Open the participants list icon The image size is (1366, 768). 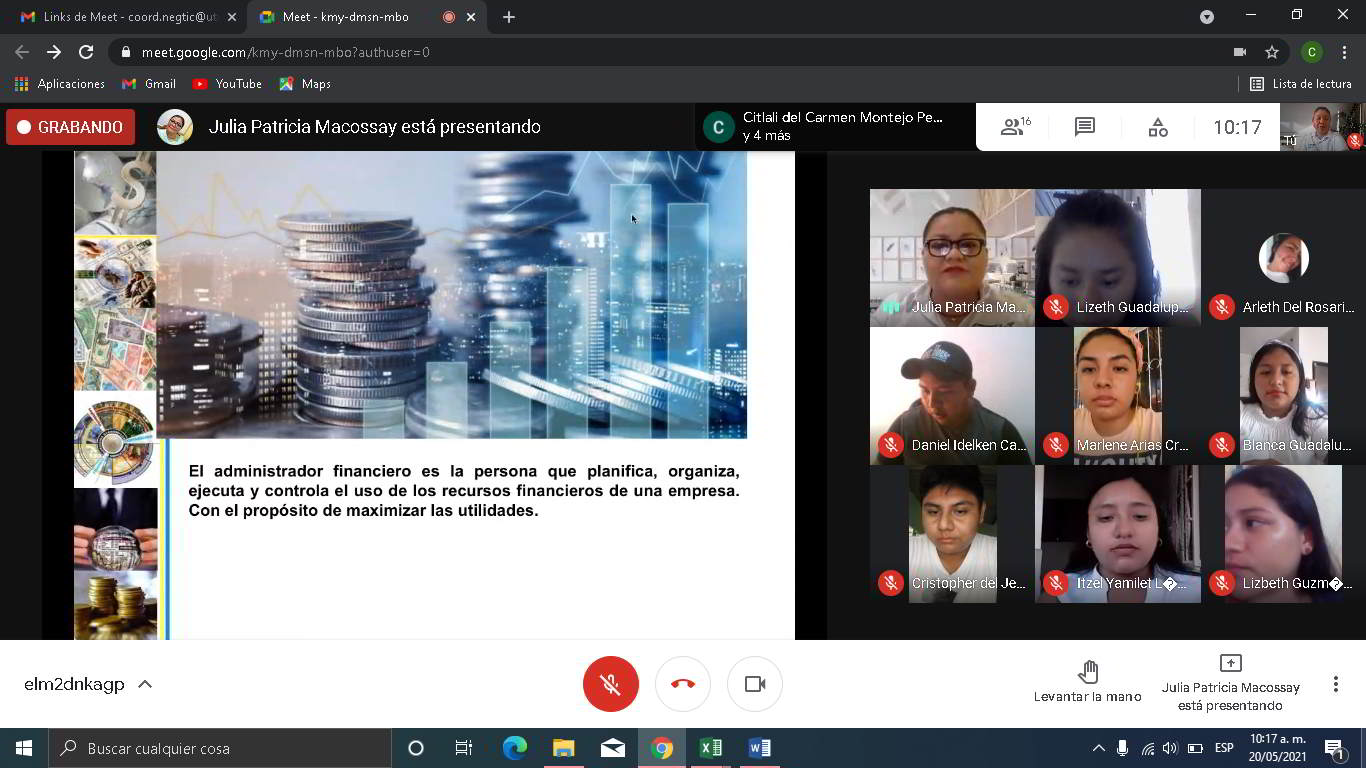(1014, 127)
